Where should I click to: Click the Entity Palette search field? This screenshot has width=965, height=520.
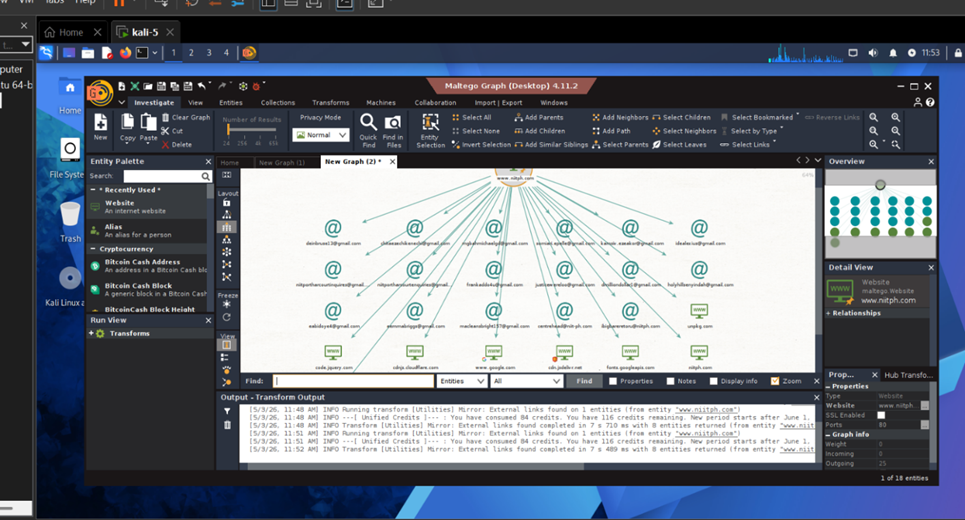coord(163,177)
